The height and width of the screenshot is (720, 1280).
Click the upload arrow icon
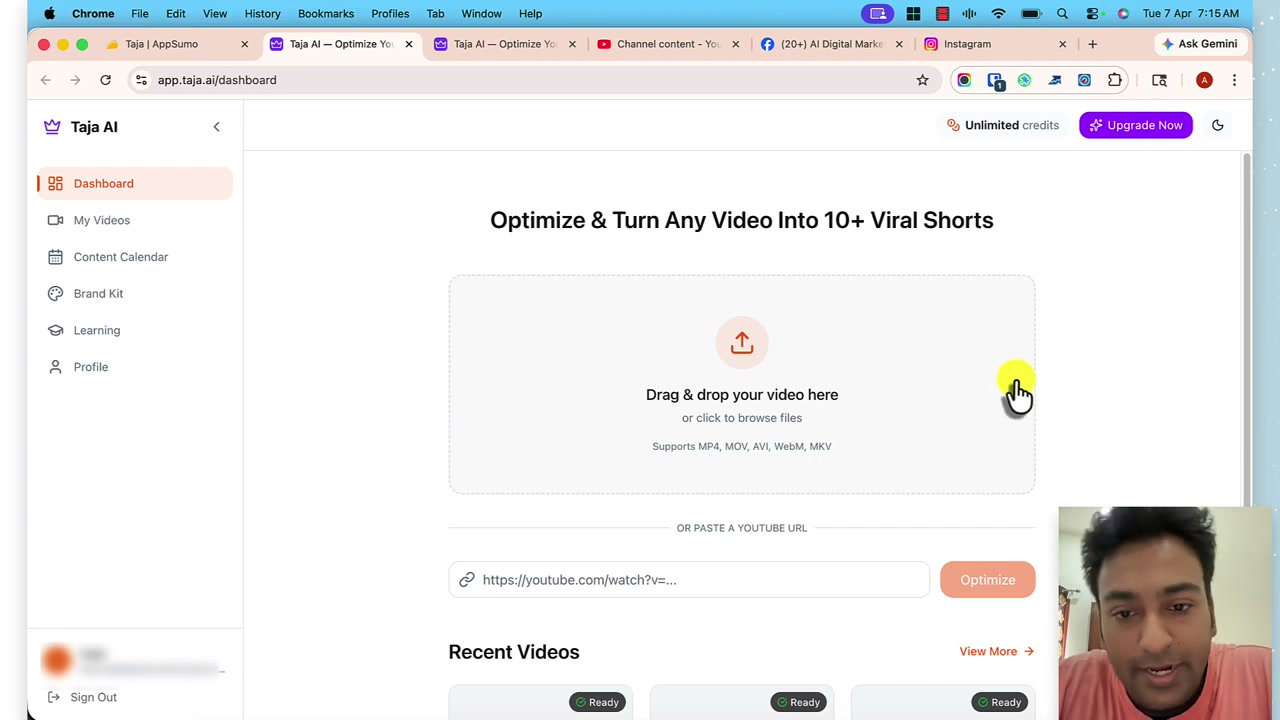pyautogui.click(x=742, y=343)
